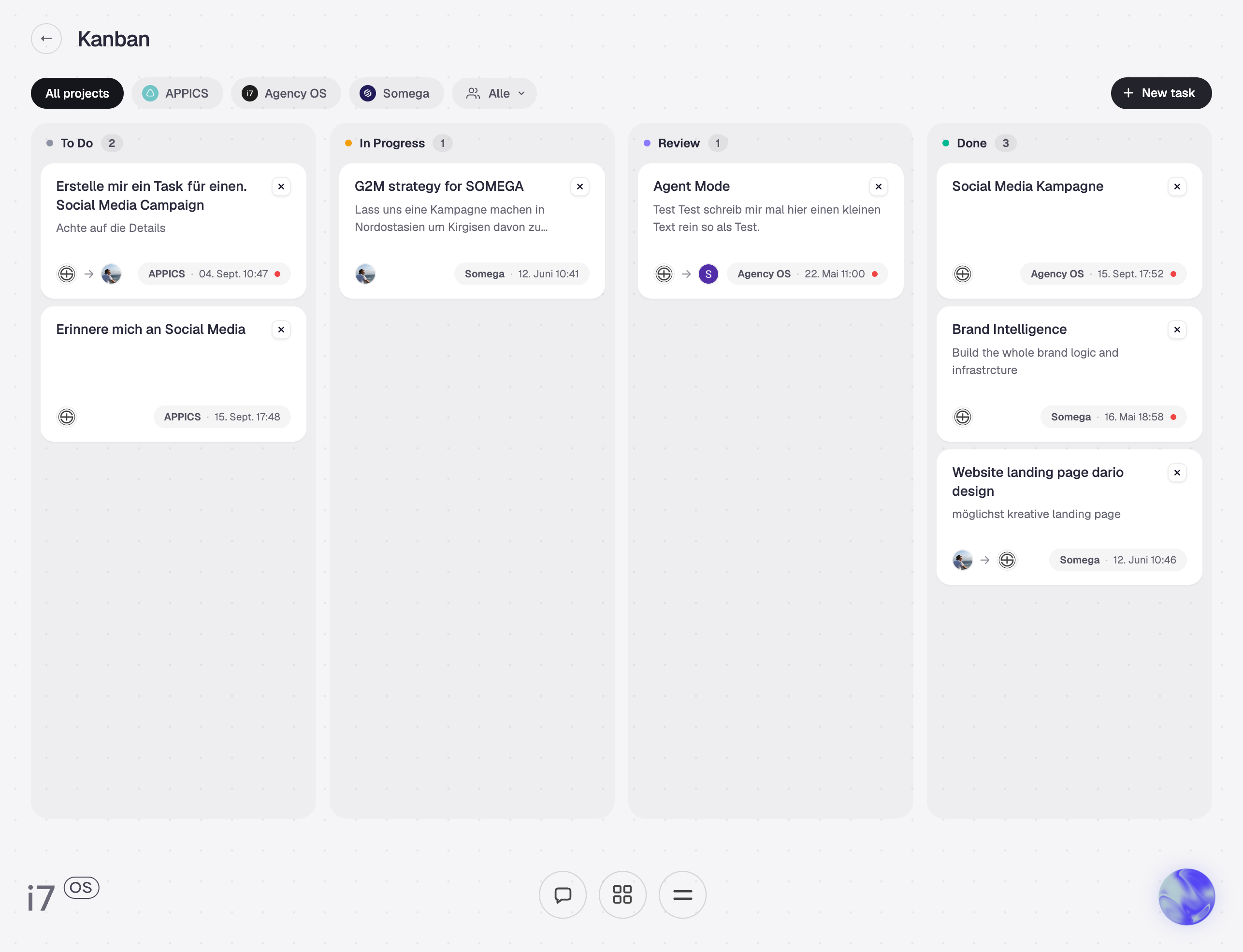
Task: Open the grid apps icon in bottom dock
Action: [622, 895]
